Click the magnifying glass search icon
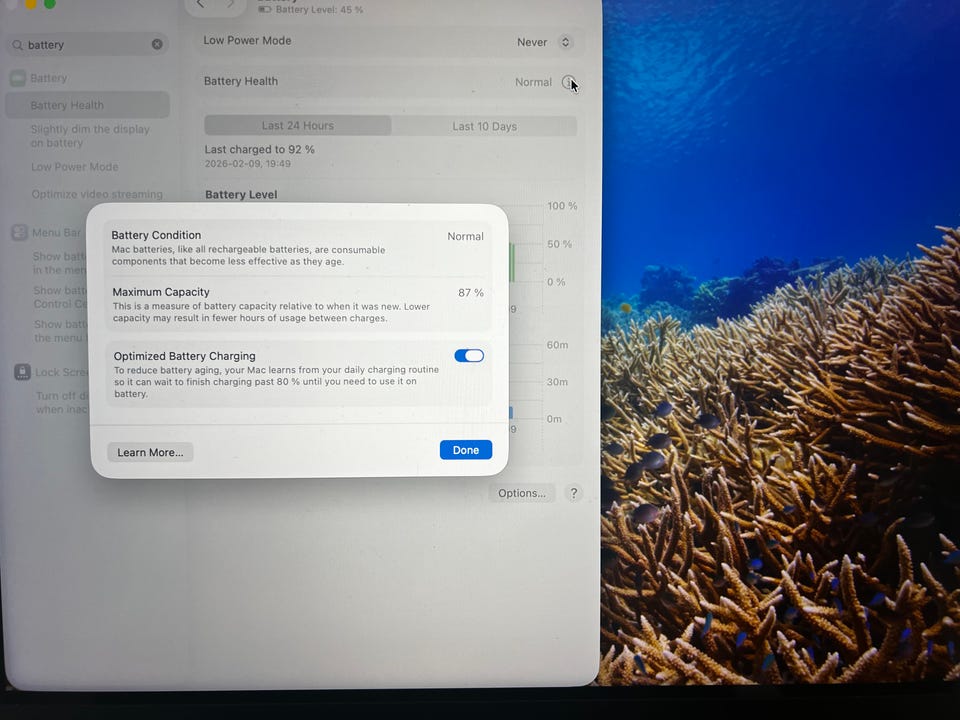Screen dimensions: 960x720 17,45
